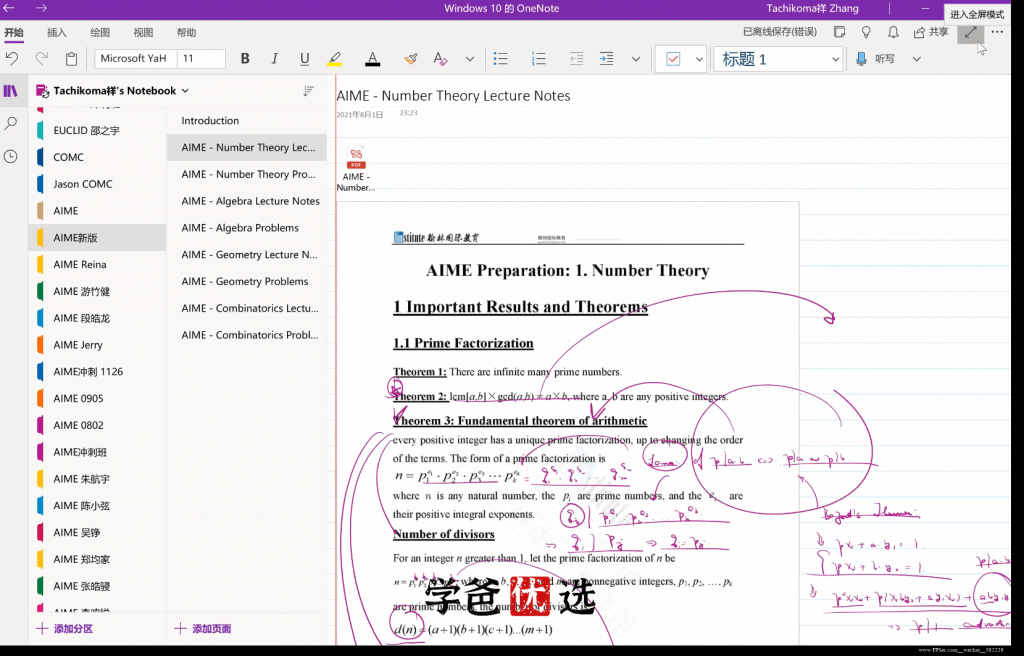Apply font color with black underline
Screen dimensions: 1024x656
(x=372, y=59)
